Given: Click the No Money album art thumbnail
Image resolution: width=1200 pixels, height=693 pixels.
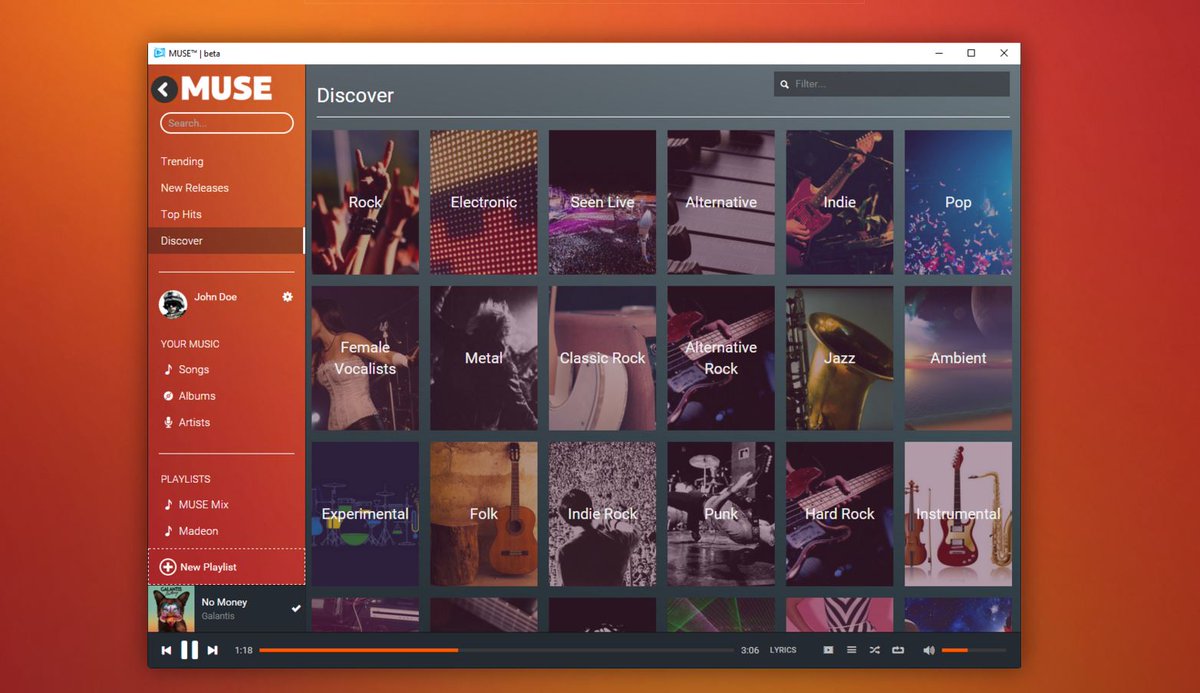Looking at the screenshot, I should [171, 609].
